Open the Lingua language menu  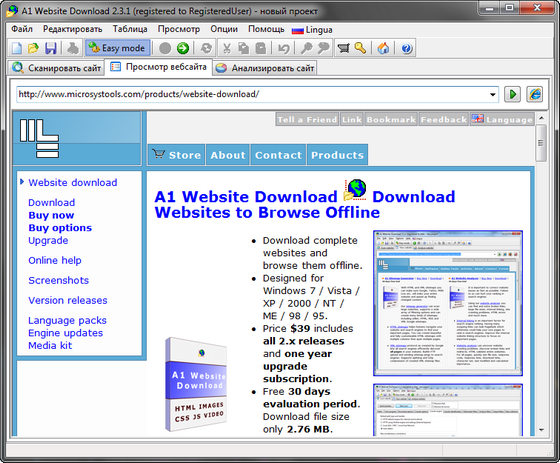[312, 30]
